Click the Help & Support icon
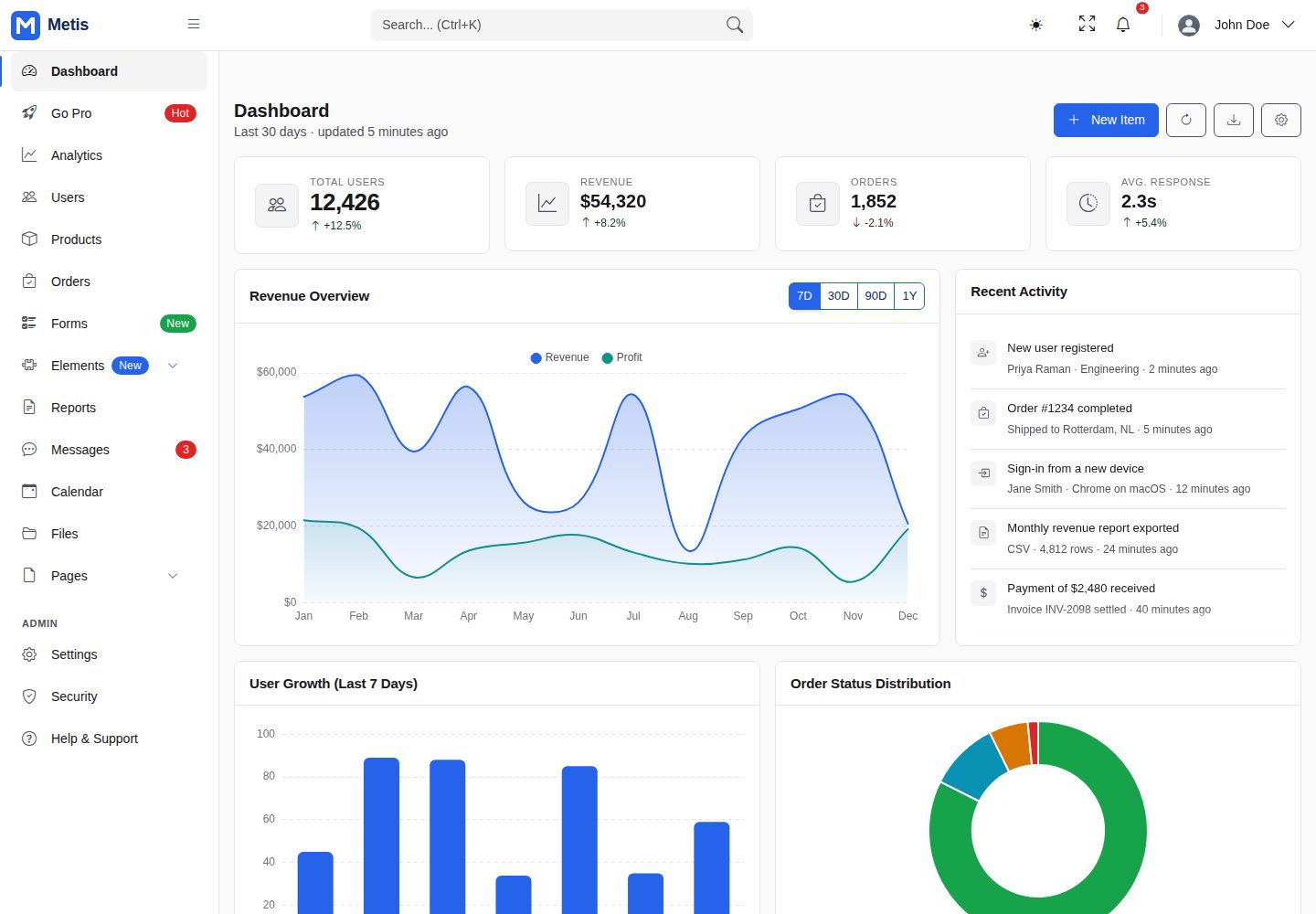This screenshot has height=914, width=1316. [29, 739]
